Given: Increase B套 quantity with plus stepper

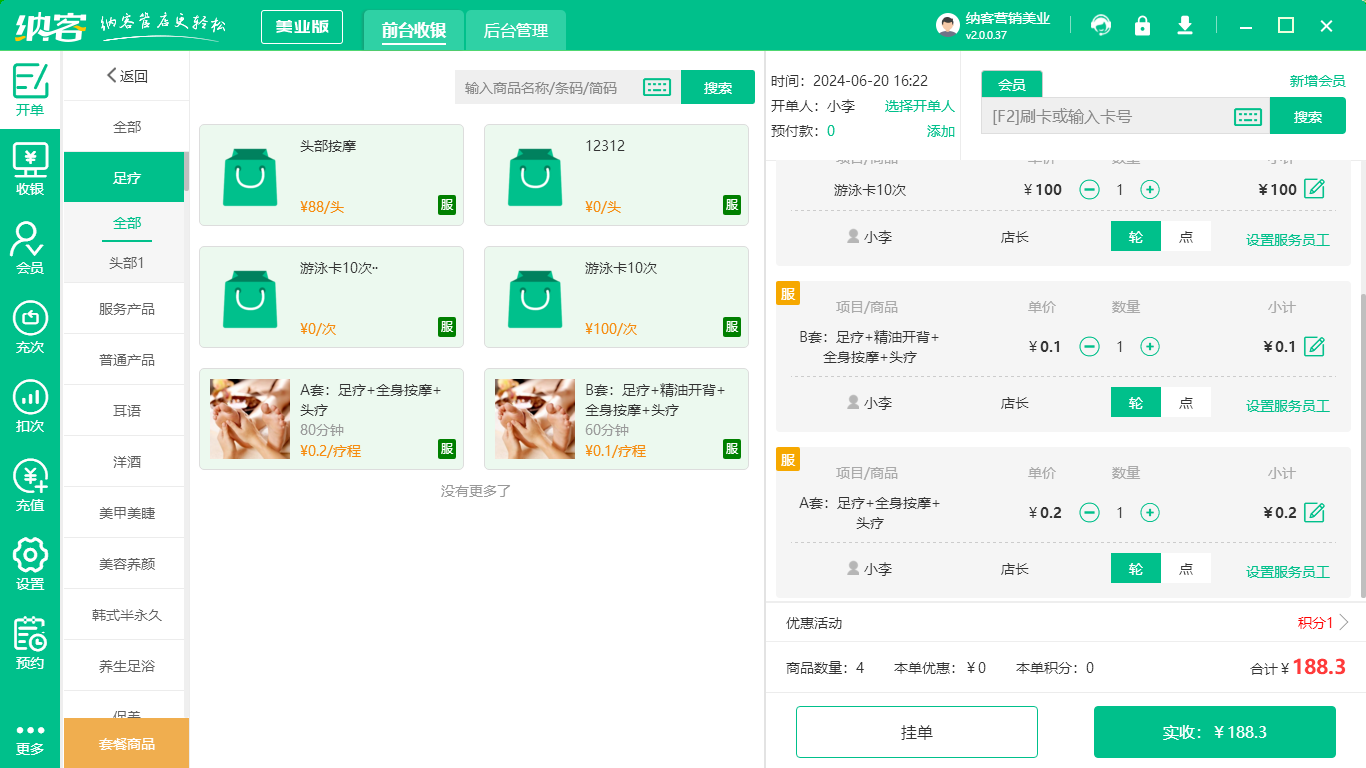Looking at the screenshot, I should pyautogui.click(x=1150, y=346).
